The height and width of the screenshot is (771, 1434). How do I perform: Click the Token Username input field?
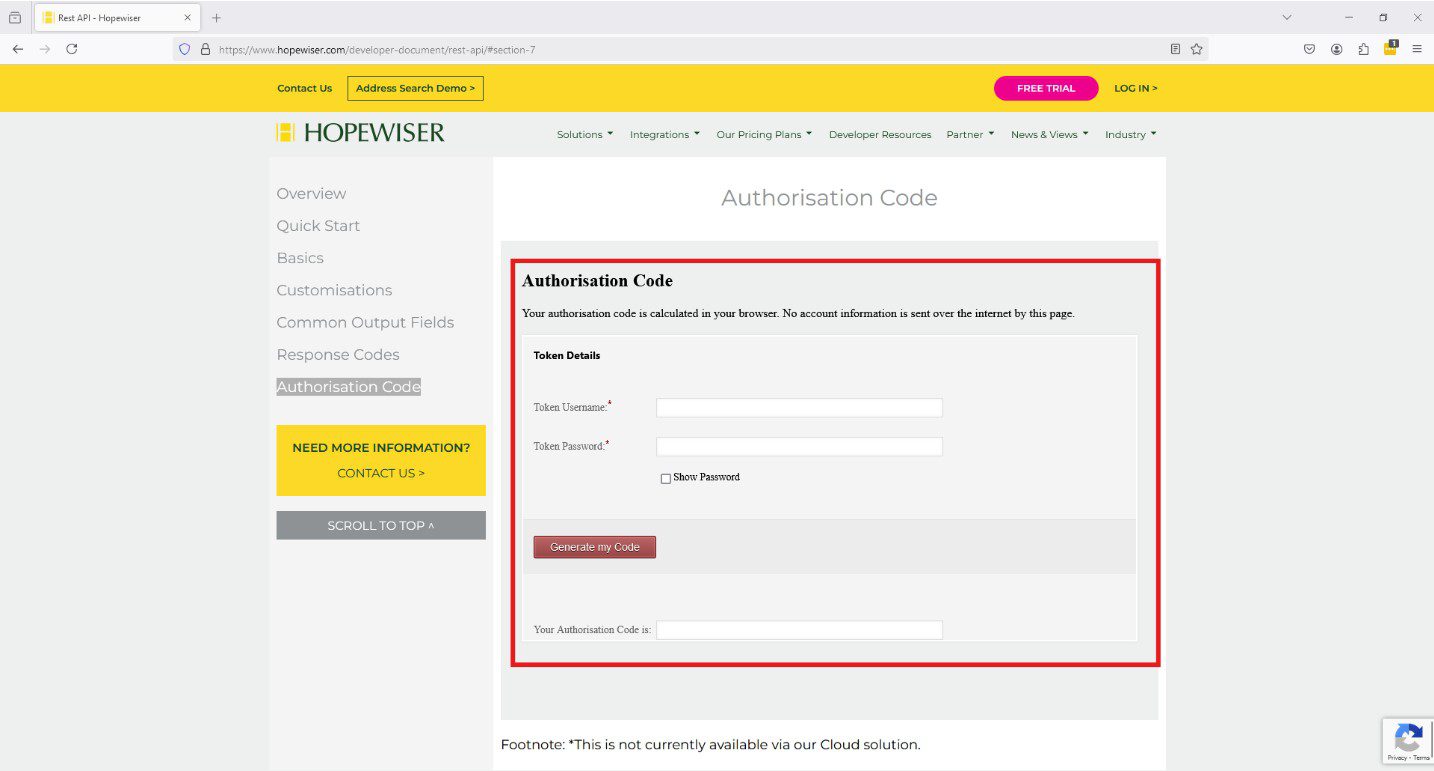(799, 408)
